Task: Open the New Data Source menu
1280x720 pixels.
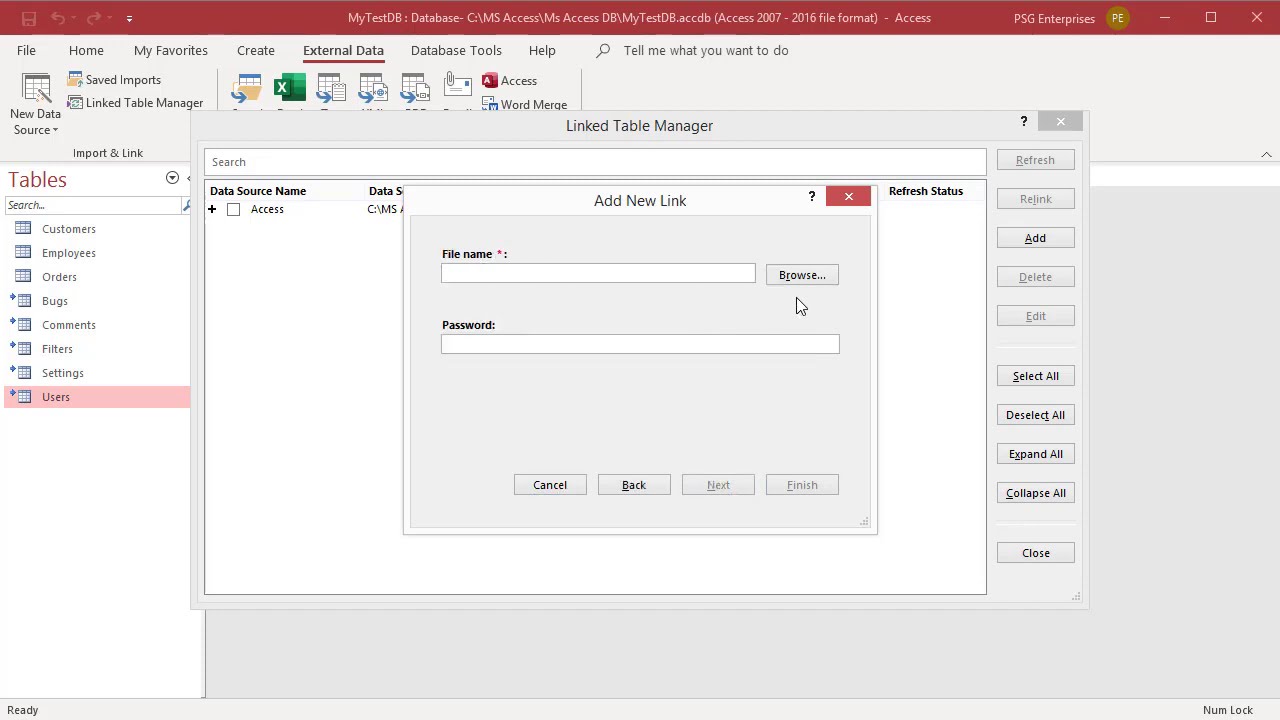Action: 36,106
